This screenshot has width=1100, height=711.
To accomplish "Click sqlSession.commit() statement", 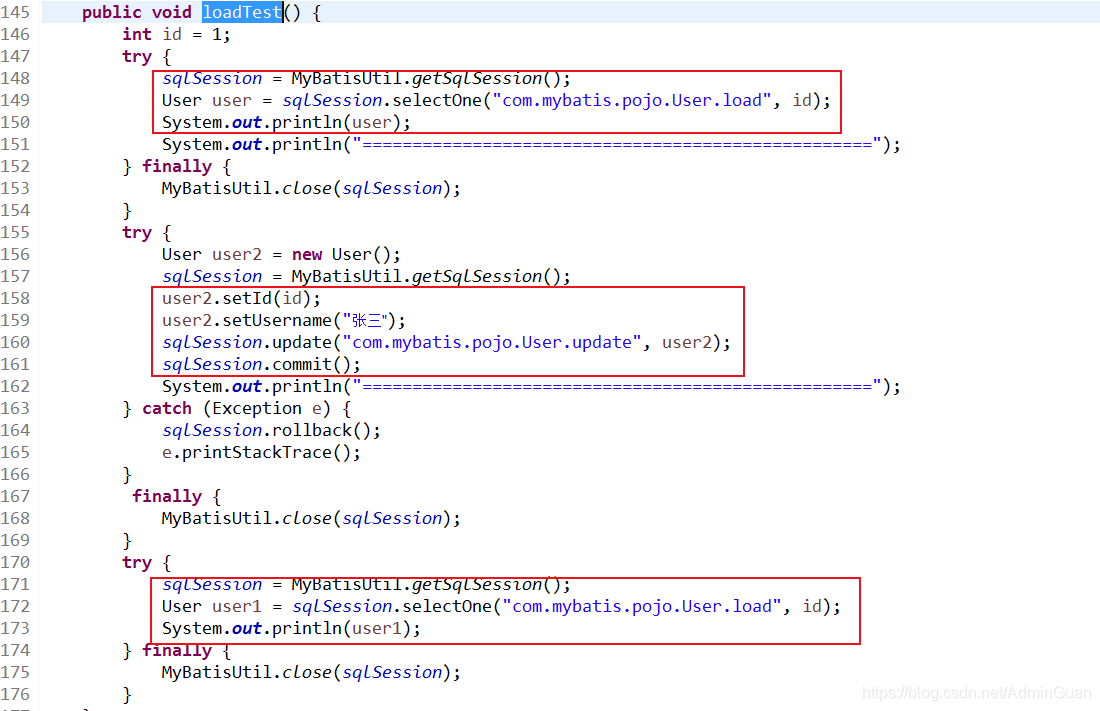I will click(x=261, y=364).
